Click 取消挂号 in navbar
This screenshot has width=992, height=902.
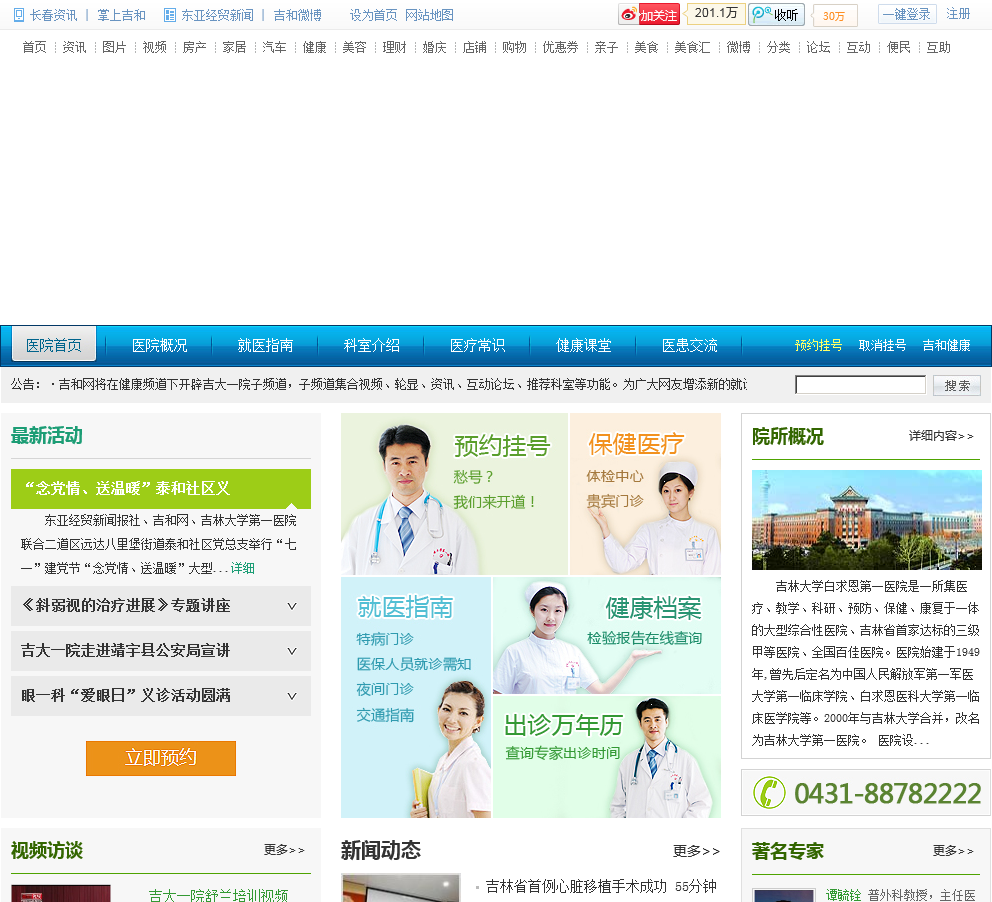tap(882, 345)
